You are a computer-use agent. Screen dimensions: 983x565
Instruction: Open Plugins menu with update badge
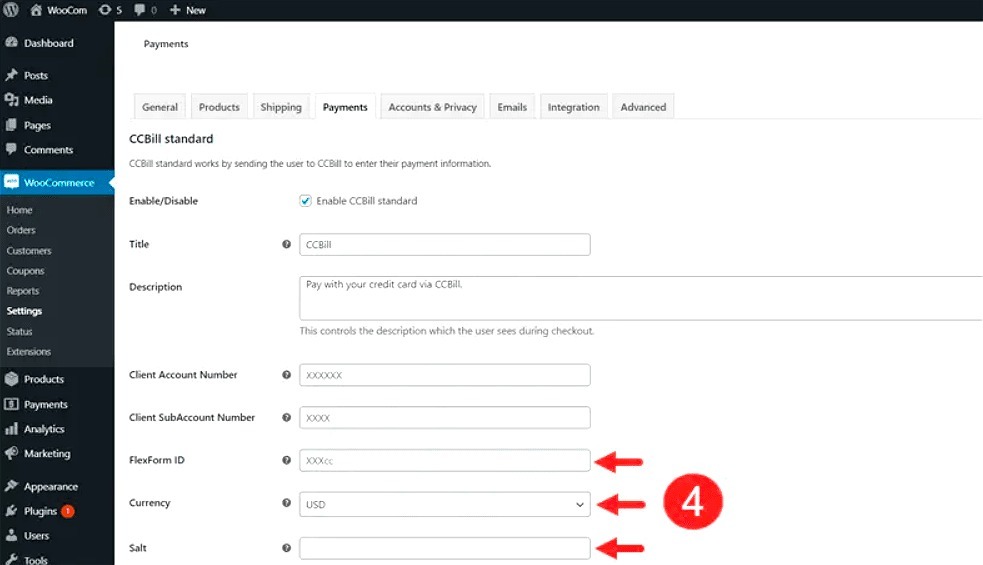pos(40,511)
